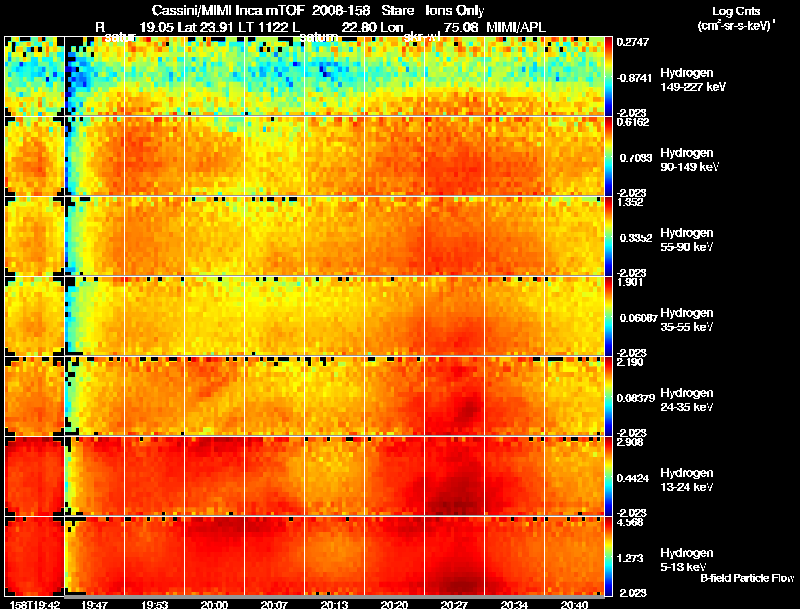Select the "Lat 23.91" header value
Screen dimensions: 800x609
(208, 28)
